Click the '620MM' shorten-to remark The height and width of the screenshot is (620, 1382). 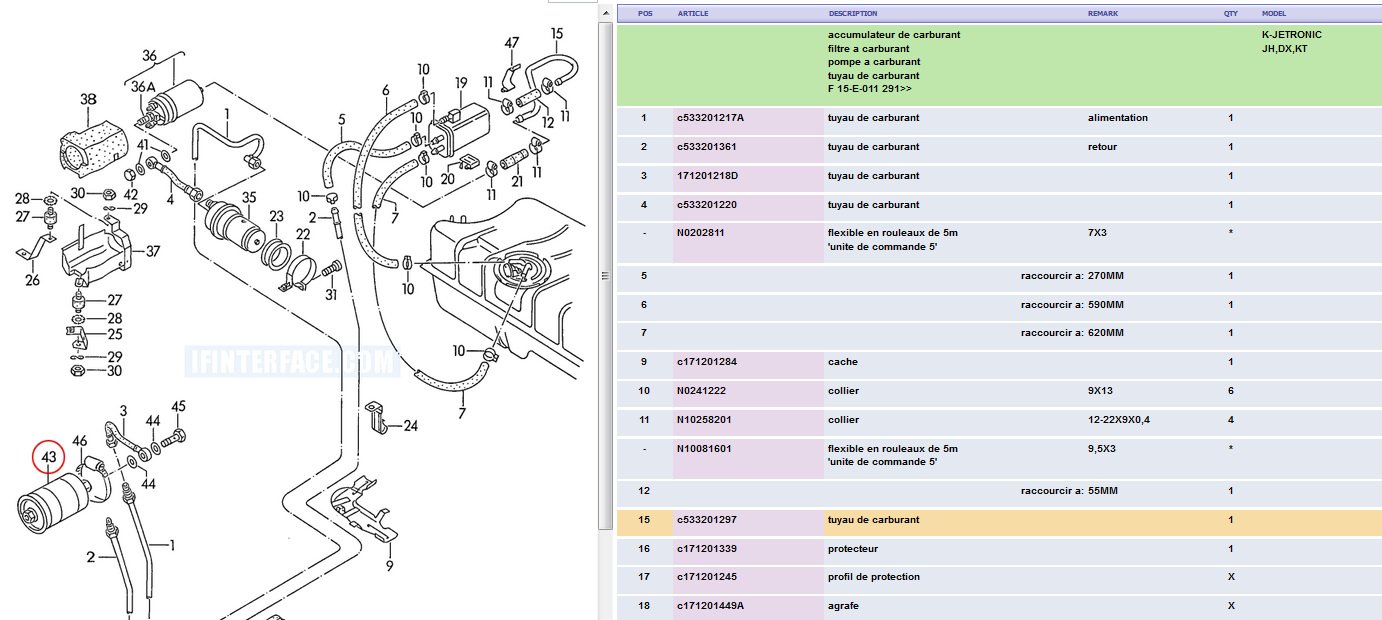click(1106, 333)
